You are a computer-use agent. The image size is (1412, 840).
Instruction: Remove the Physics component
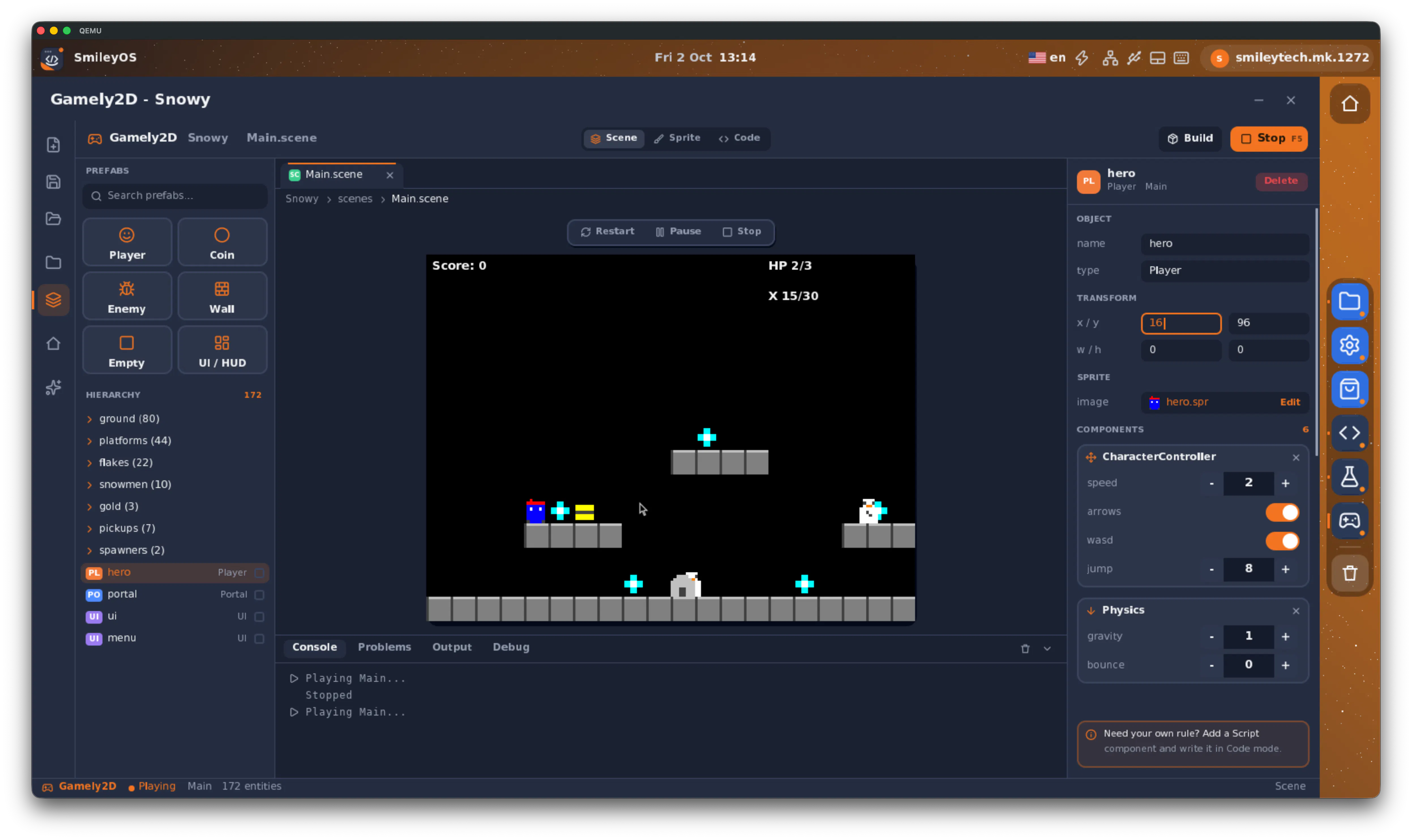1295,611
